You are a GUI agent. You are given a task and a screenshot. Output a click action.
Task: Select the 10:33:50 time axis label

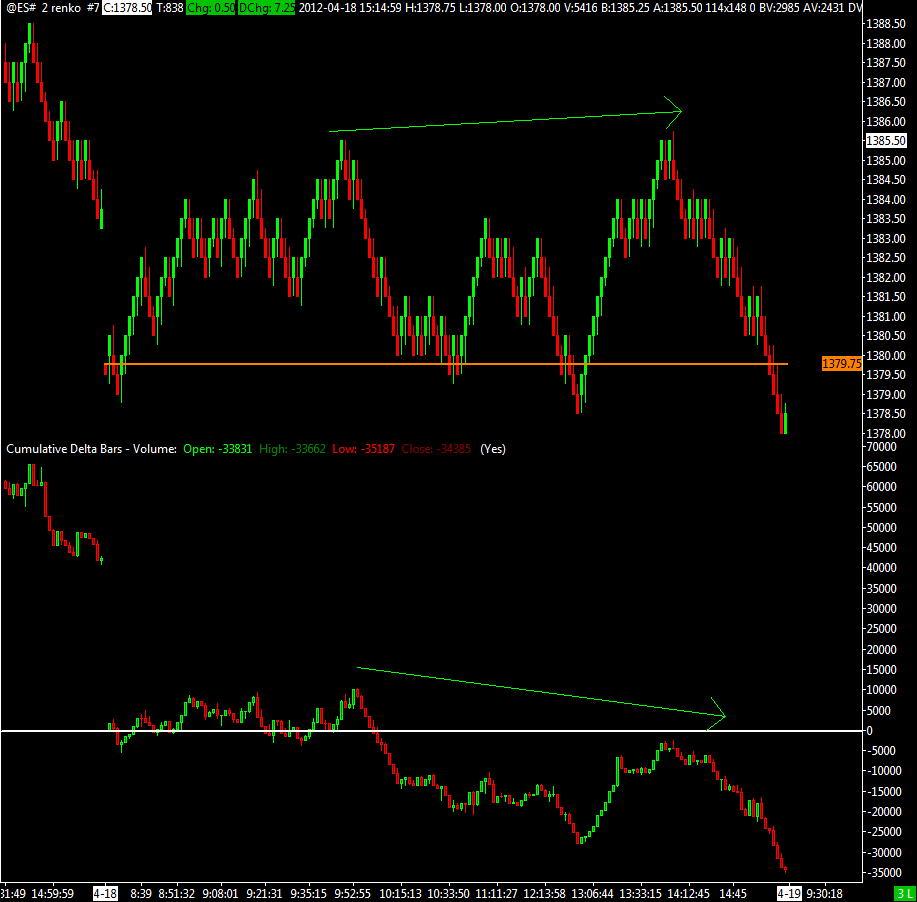tap(449, 894)
